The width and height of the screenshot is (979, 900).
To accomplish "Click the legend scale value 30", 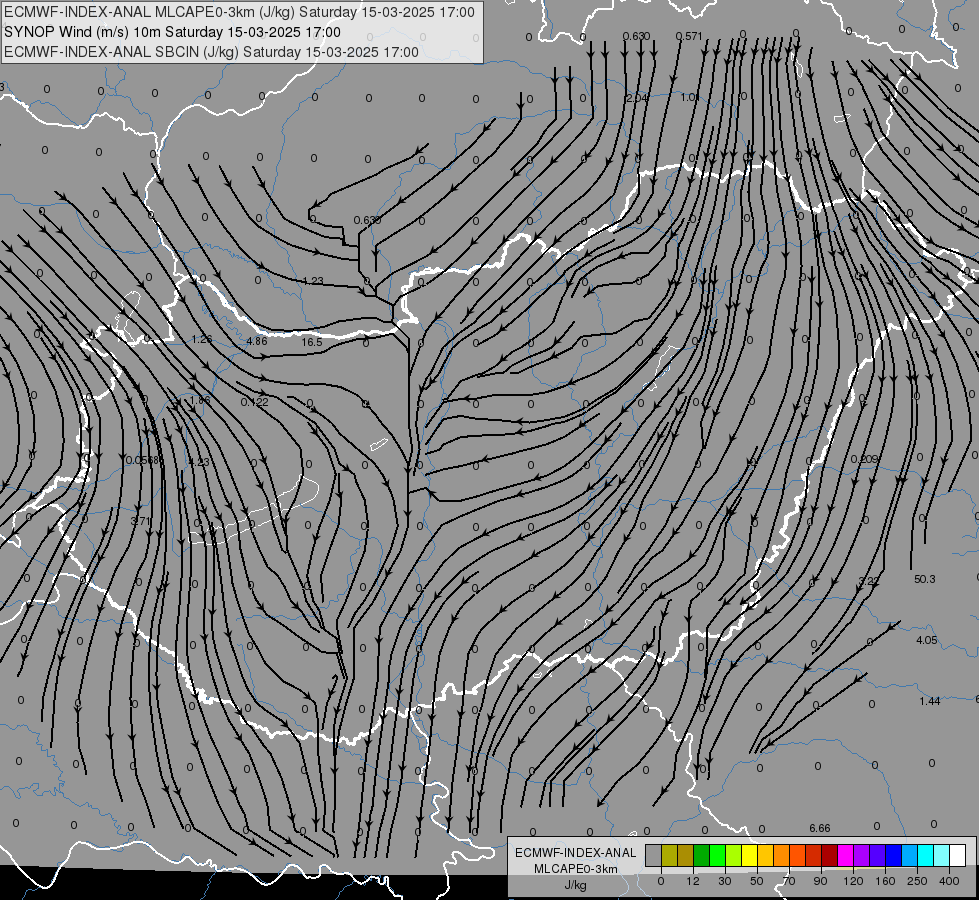I will (725, 881).
